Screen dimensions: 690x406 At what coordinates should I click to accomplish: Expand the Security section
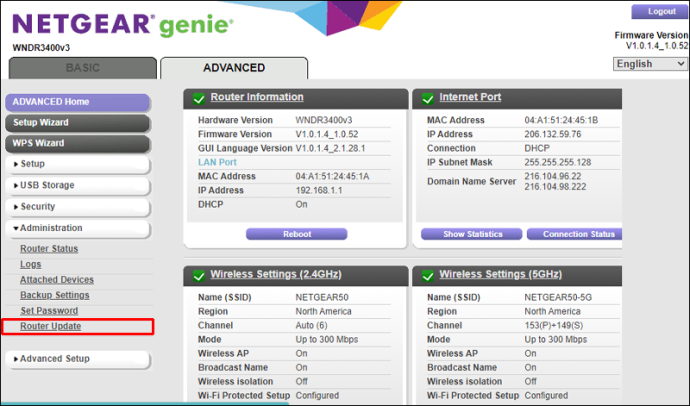77,207
